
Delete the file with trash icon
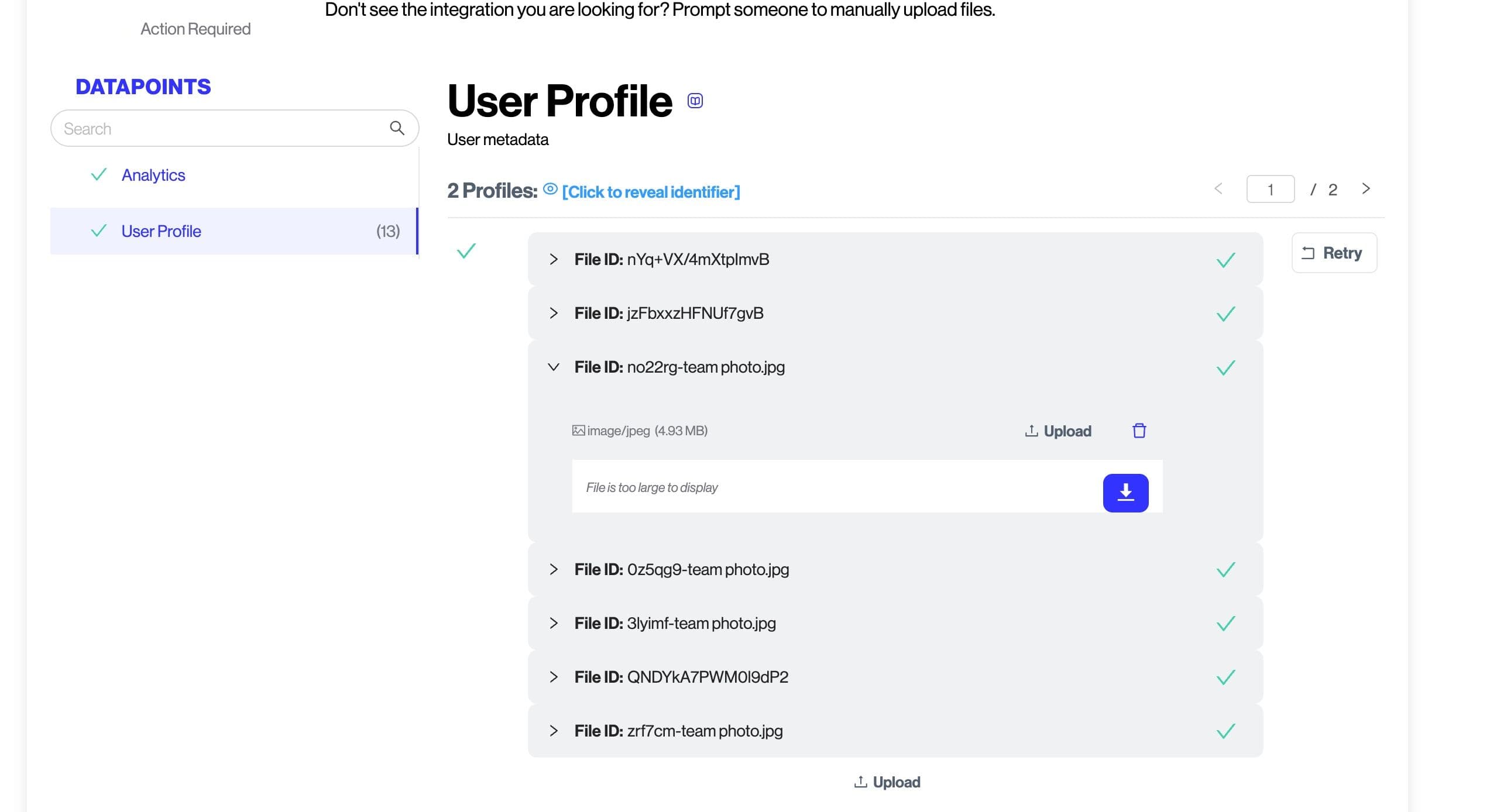pyautogui.click(x=1138, y=431)
